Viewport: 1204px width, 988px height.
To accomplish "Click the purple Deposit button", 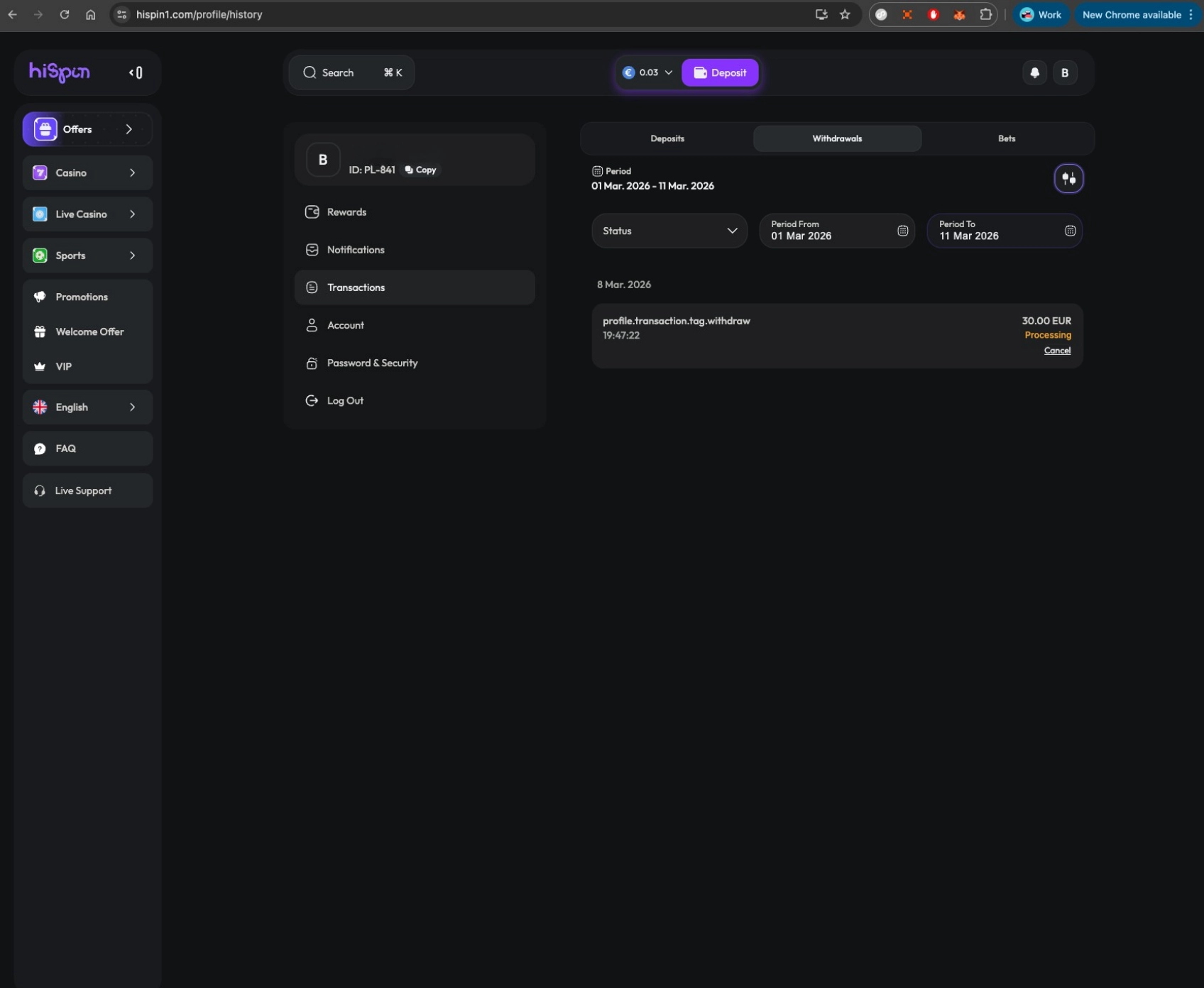I will [x=720, y=72].
